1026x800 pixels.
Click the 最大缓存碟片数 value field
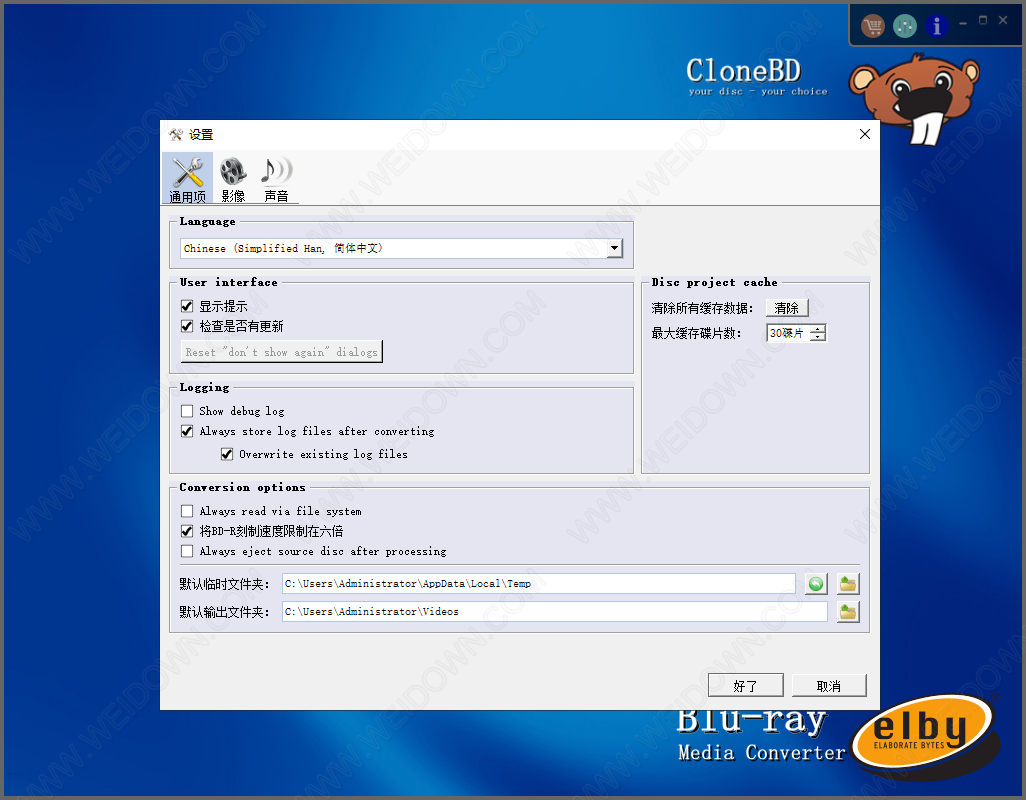pyautogui.click(x=788, y=333)
